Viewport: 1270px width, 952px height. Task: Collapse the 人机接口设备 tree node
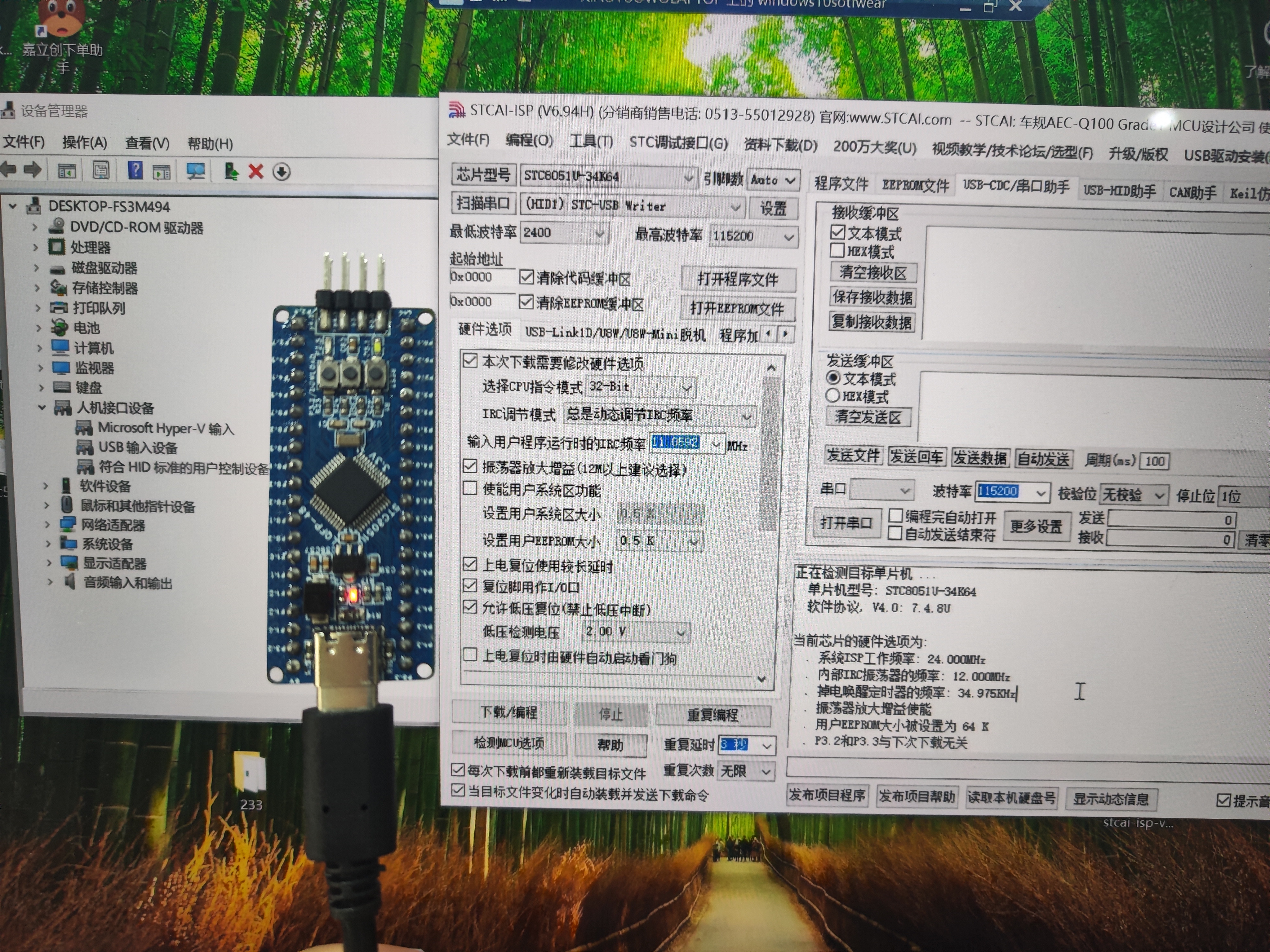click(x=41, y=408)
